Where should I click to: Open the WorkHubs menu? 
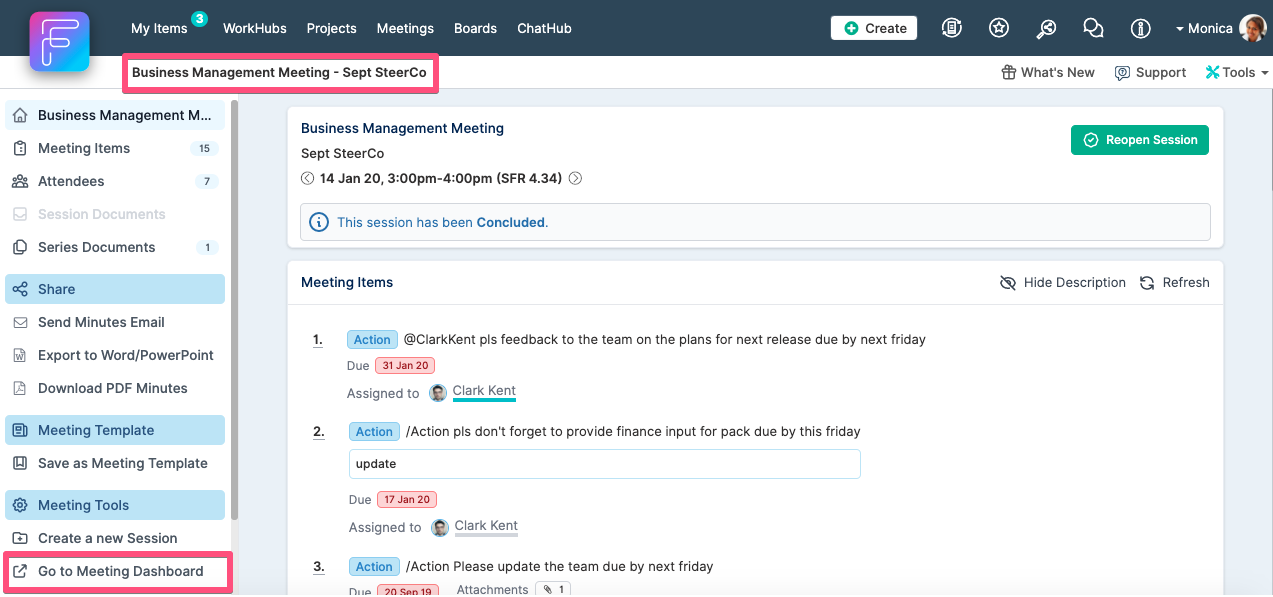255,28
